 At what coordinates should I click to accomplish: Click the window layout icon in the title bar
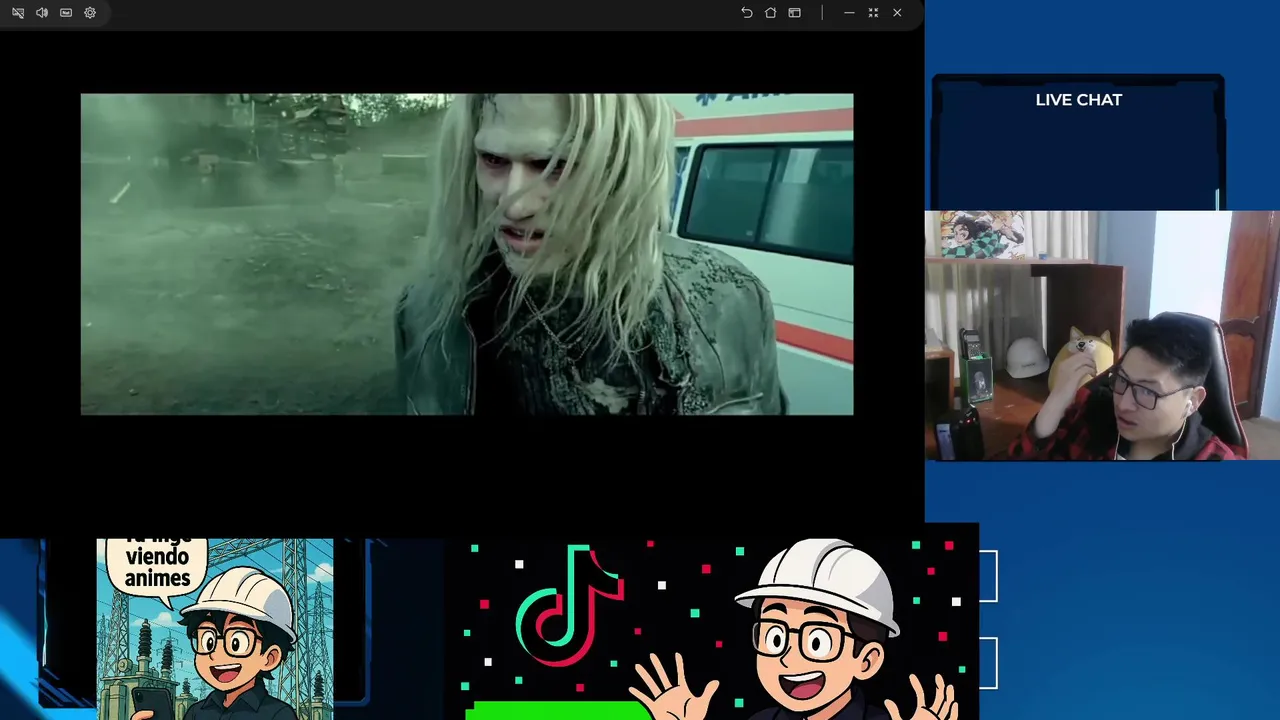point(795,13)
